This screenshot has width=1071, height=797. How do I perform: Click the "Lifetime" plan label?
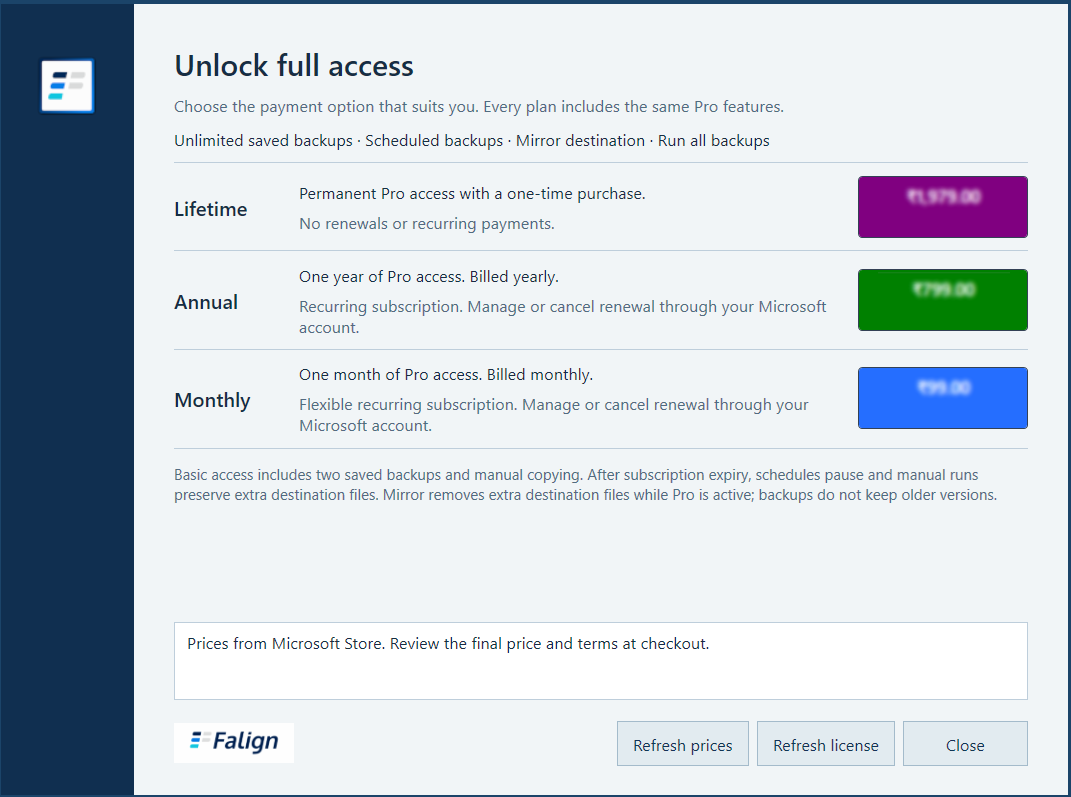210,209
